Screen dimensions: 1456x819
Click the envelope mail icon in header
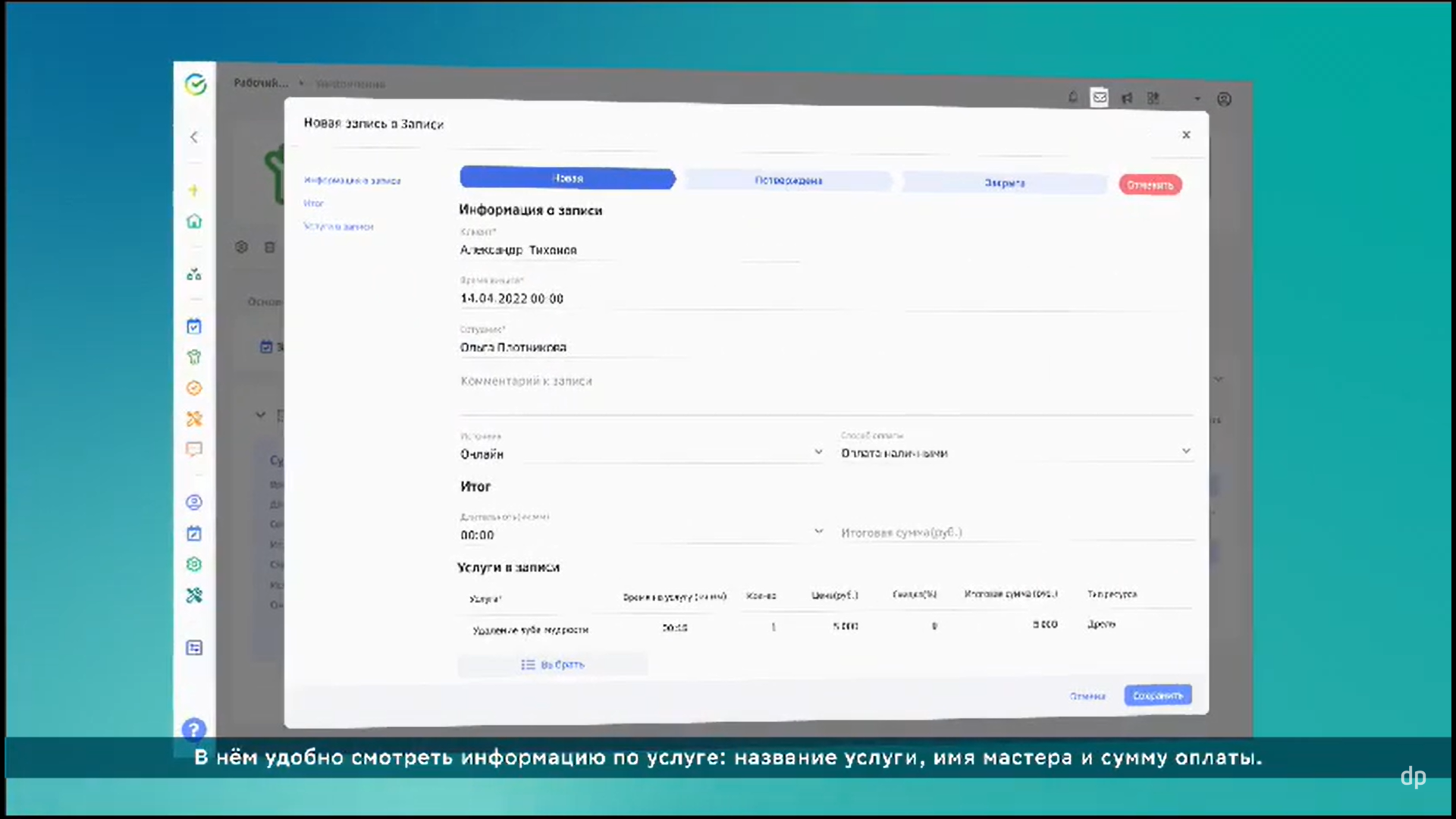[x=1100, y=98]
